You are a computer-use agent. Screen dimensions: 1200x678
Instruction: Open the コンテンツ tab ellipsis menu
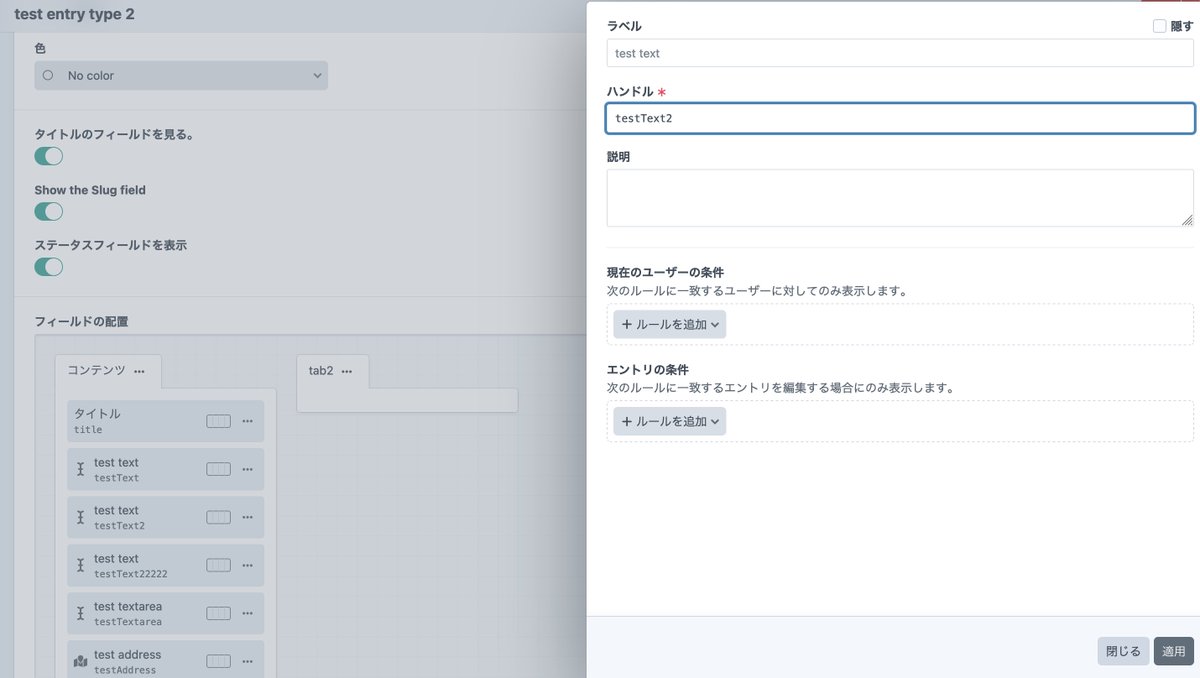click(x=139, y=371)
